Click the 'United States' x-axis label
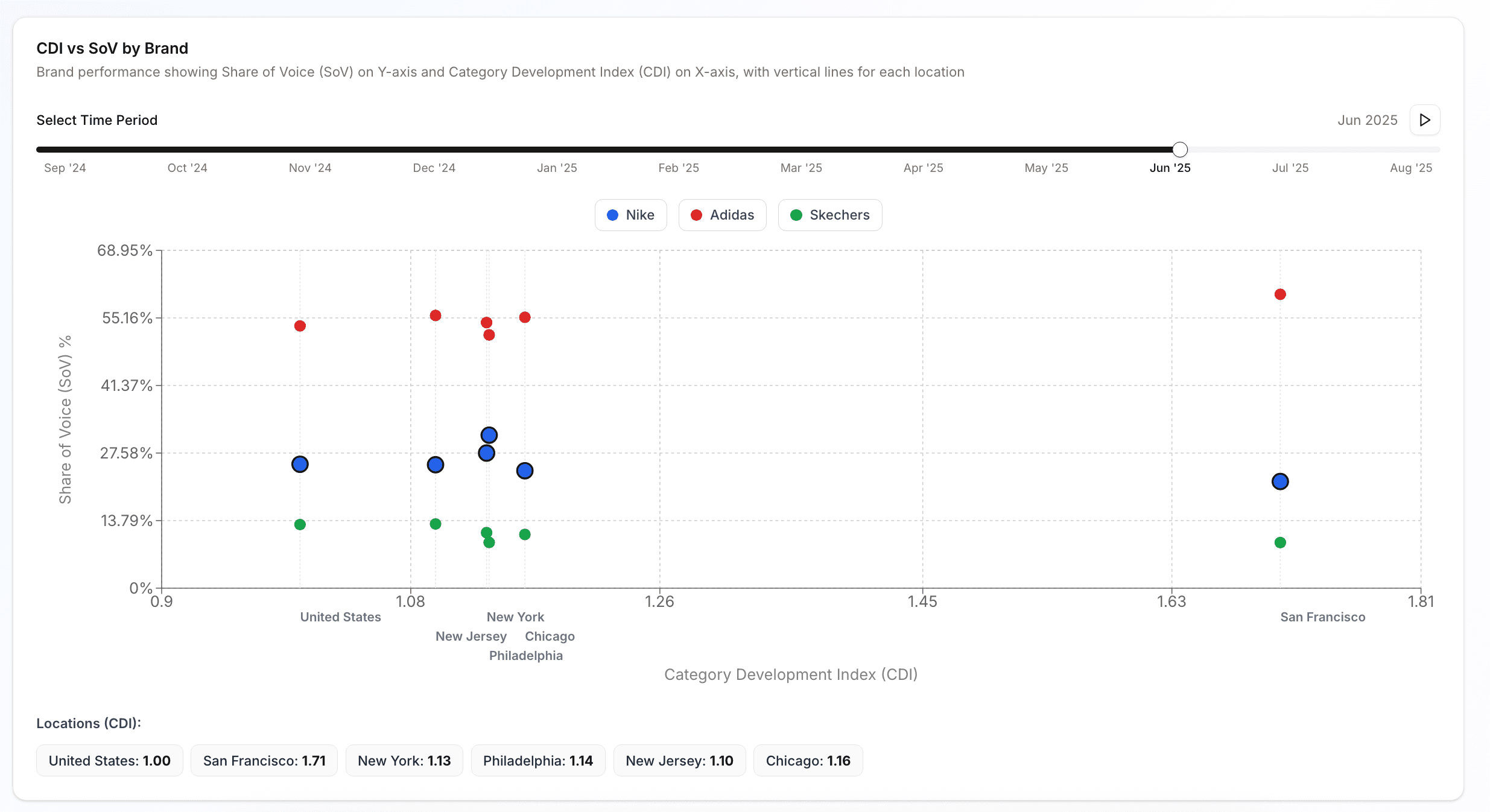The width and height of the screenshot is (1490, 812). pos(341,617)
